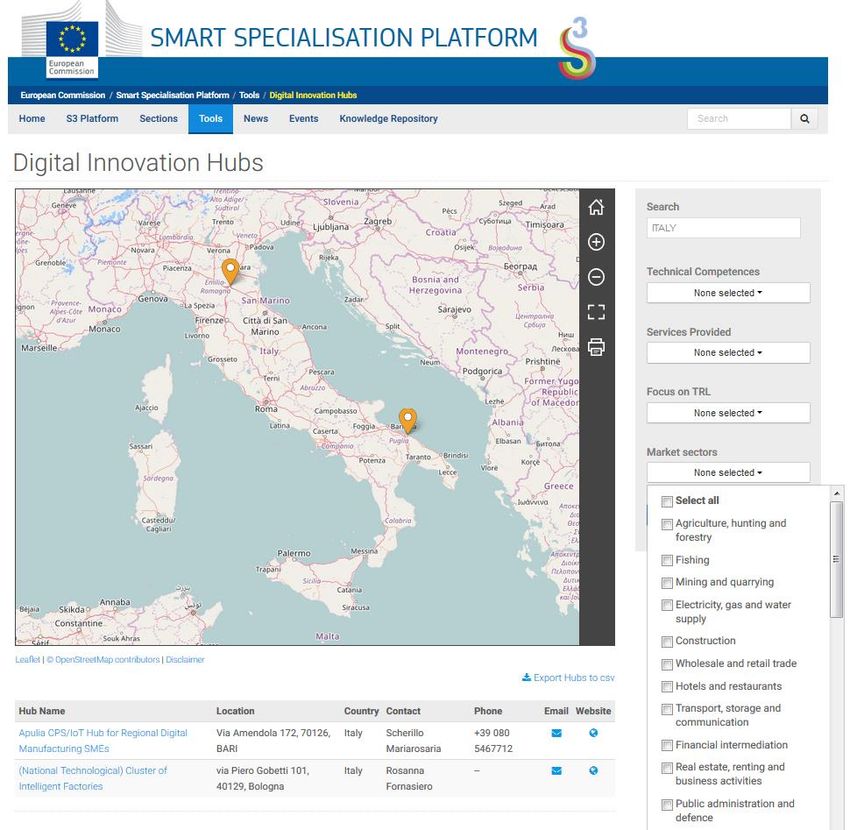Open website for Cluster of Intelligent Factories
The height and width of the screenshot is (830, 850).
pos(594,771)
